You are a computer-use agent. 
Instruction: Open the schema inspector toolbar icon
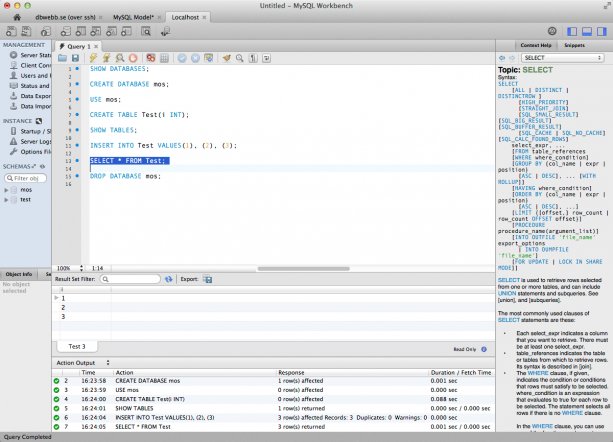pyautogui.click(x=46, y=31)
